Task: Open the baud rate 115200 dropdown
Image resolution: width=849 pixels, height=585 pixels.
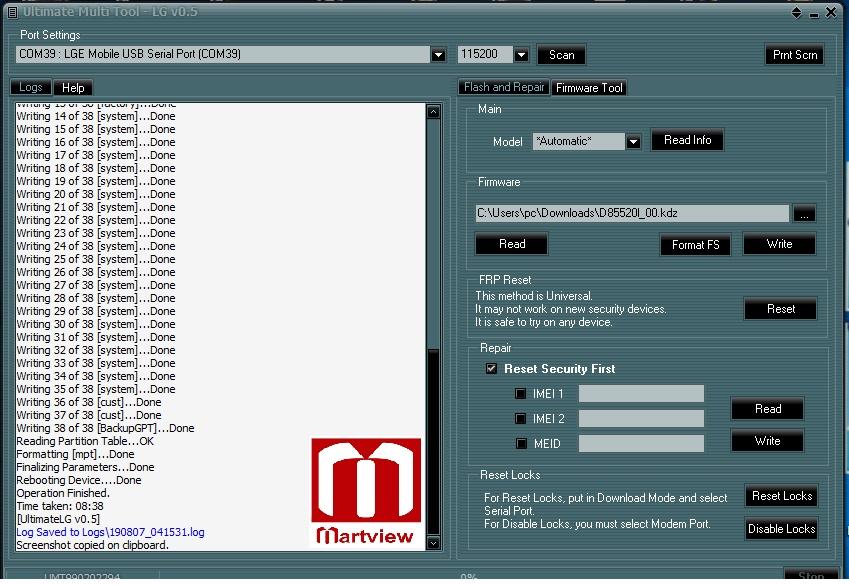Action: point(521,55)
